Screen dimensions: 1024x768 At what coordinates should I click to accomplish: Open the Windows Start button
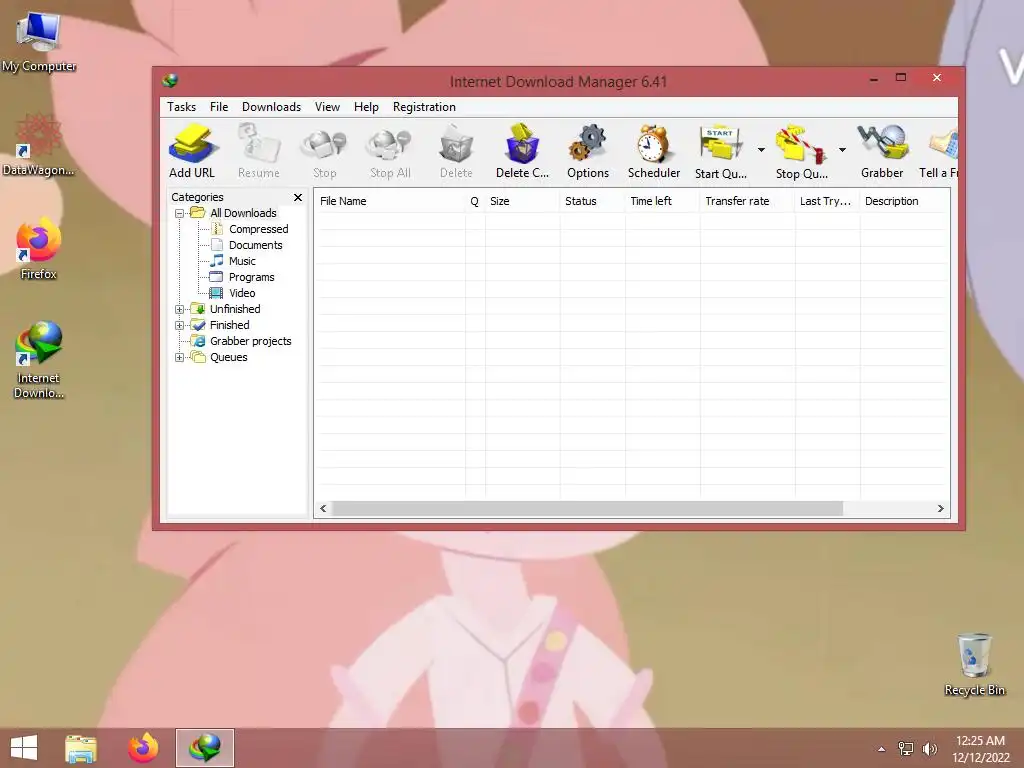pos(24,748)
